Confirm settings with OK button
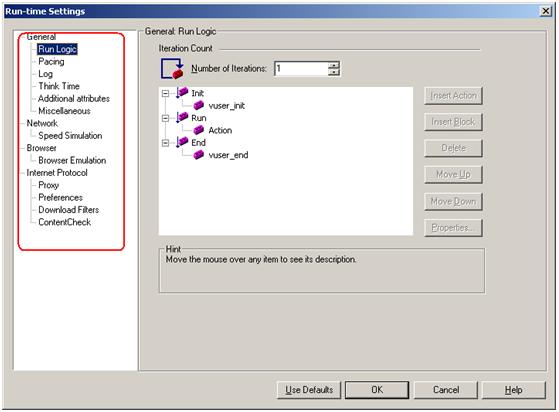 (377, 390)
